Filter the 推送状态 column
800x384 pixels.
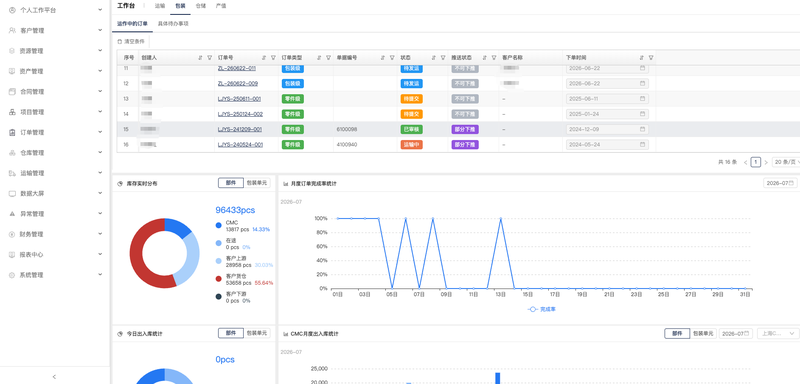[x=494, y=58]
